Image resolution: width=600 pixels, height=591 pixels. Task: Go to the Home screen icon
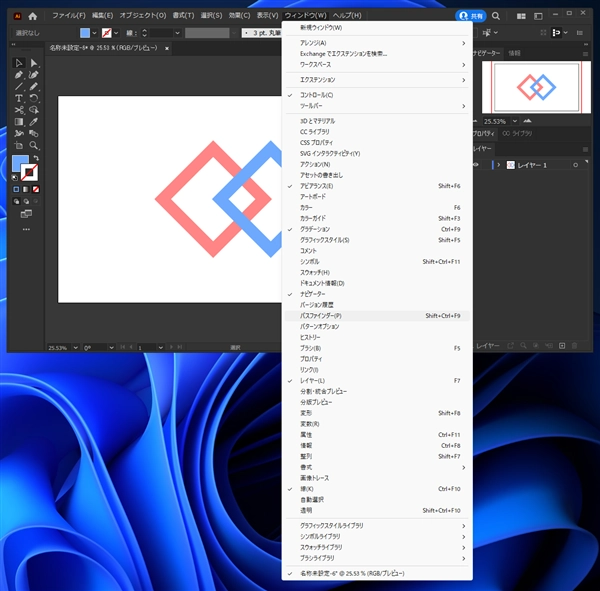click(x=33, y=16)
